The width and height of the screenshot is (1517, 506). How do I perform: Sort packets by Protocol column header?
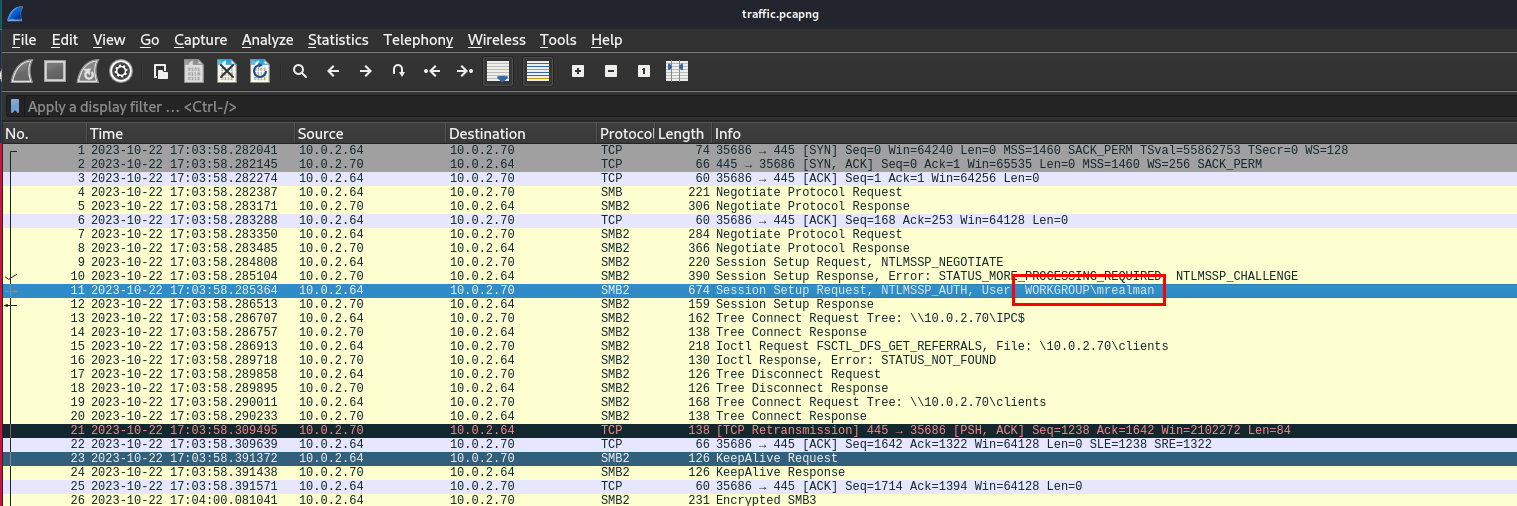(x=624, y=133)
